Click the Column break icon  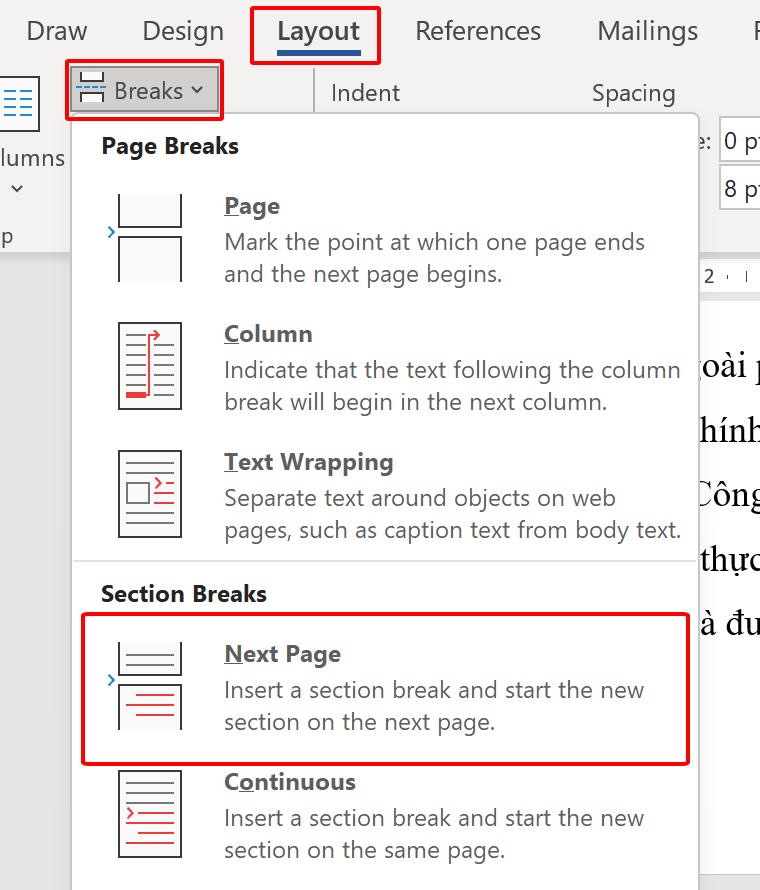pos(150,366)
